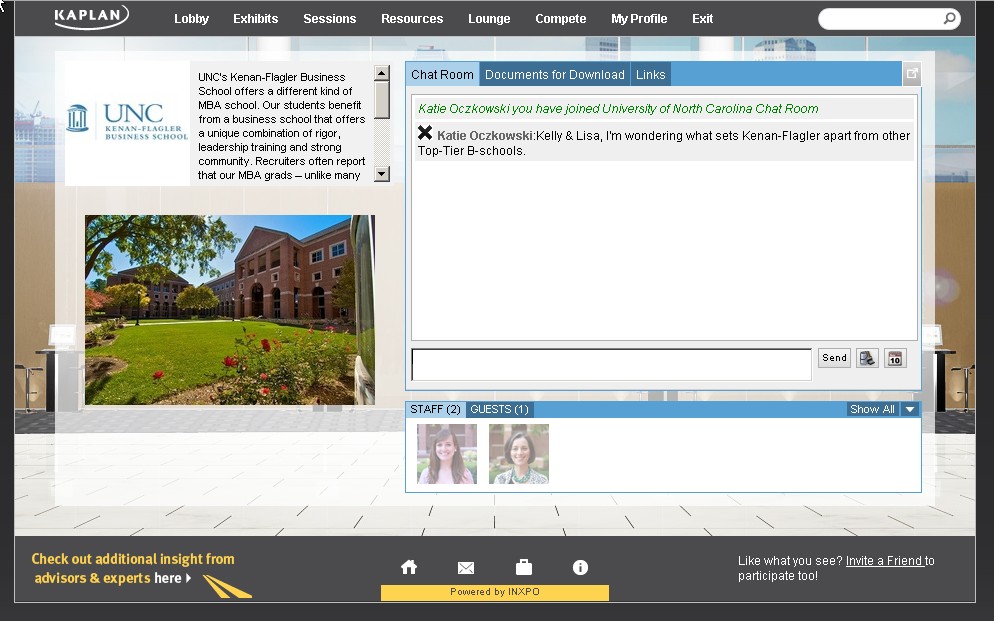The height and width of the screenshot is (621, 994).
Task: Click the calendar icon next to Send
Action: click(895, 358)
